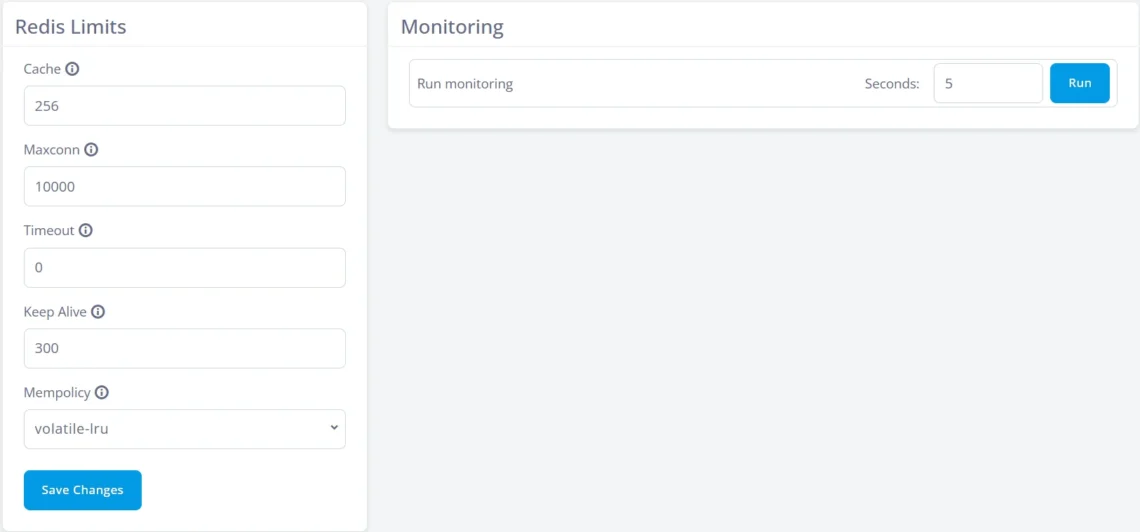This screenshot has height=532, width=1140.
Task: Click the Keep Alive label text
Action: 55,312
